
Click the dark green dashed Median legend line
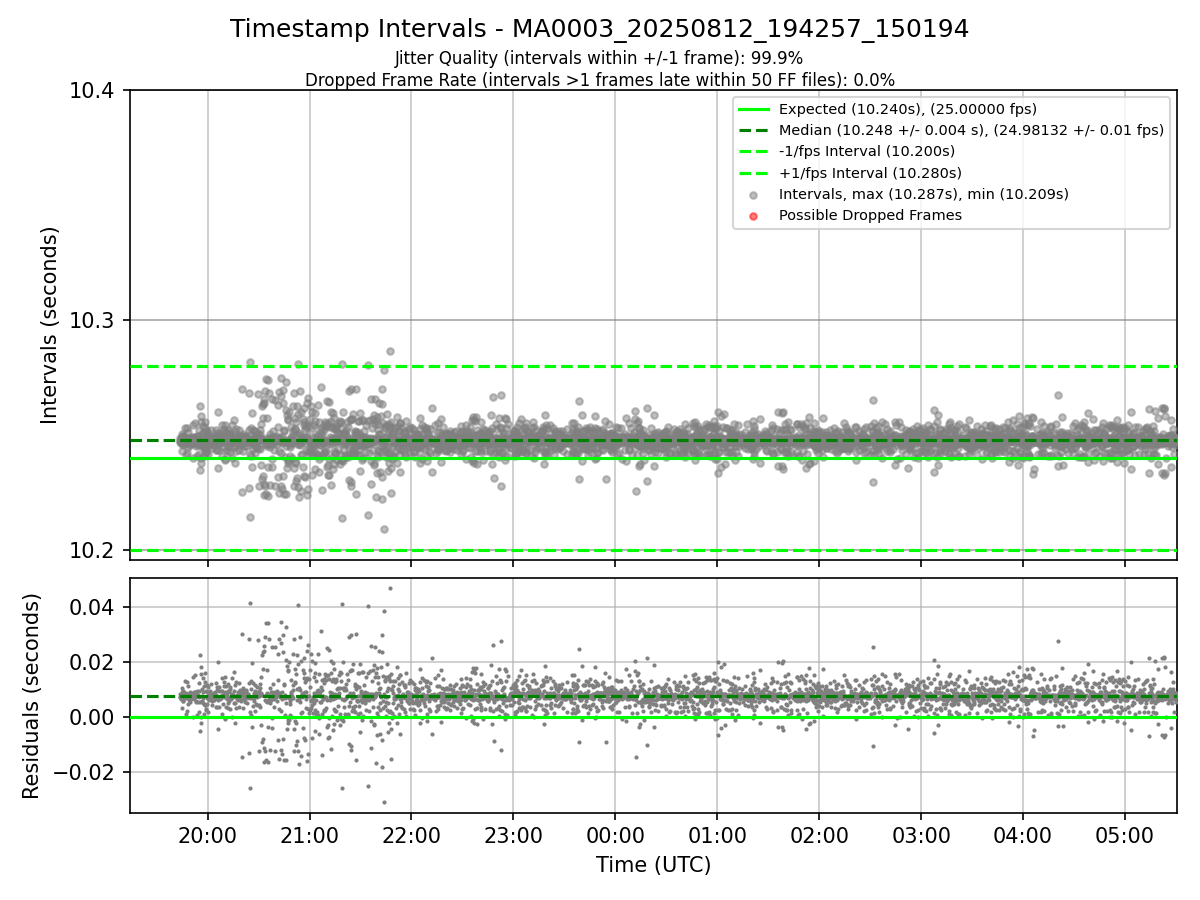coord(754,131)
